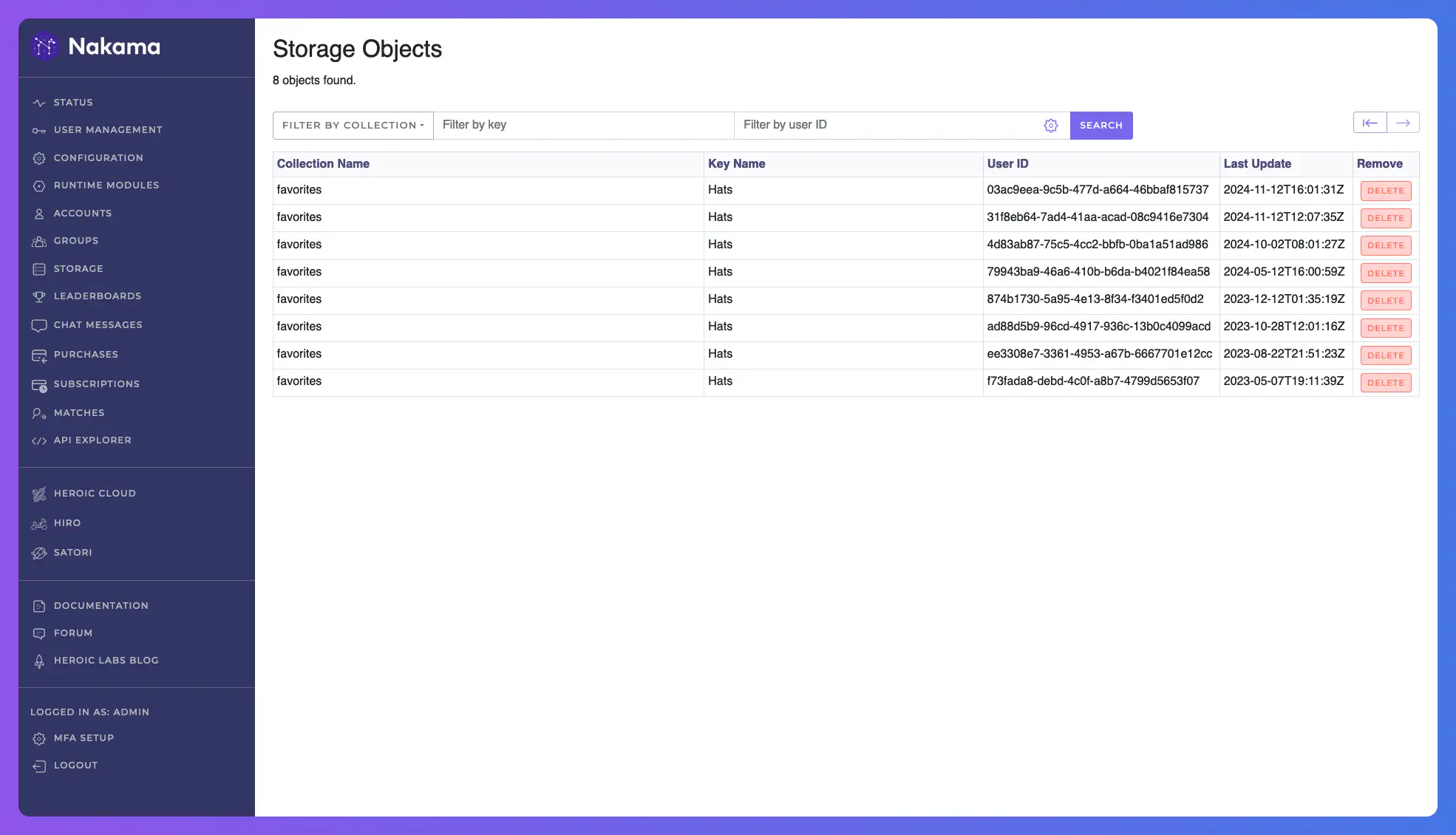This screenshot has height=835, width=1456.
Task: Click Logout to sign out
Action: (75, 766)
